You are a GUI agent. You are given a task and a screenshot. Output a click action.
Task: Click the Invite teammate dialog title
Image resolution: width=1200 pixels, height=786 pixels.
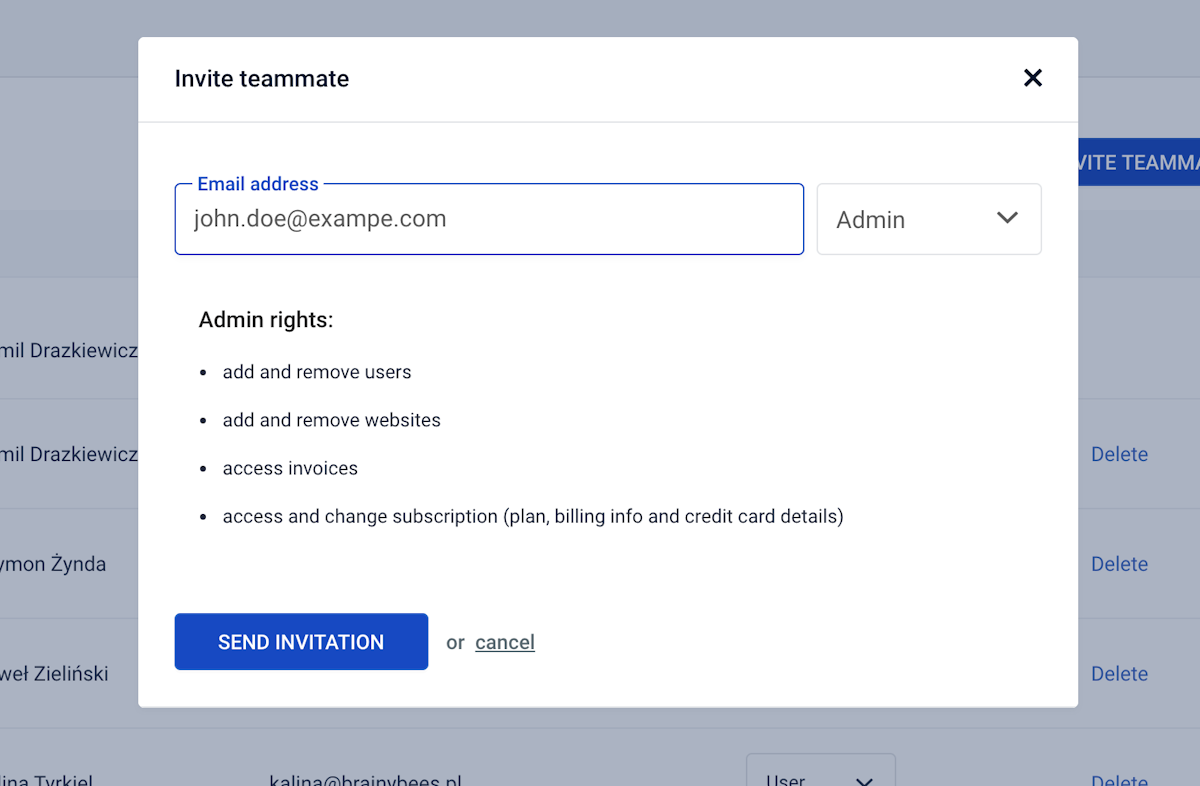click(262, 79)
